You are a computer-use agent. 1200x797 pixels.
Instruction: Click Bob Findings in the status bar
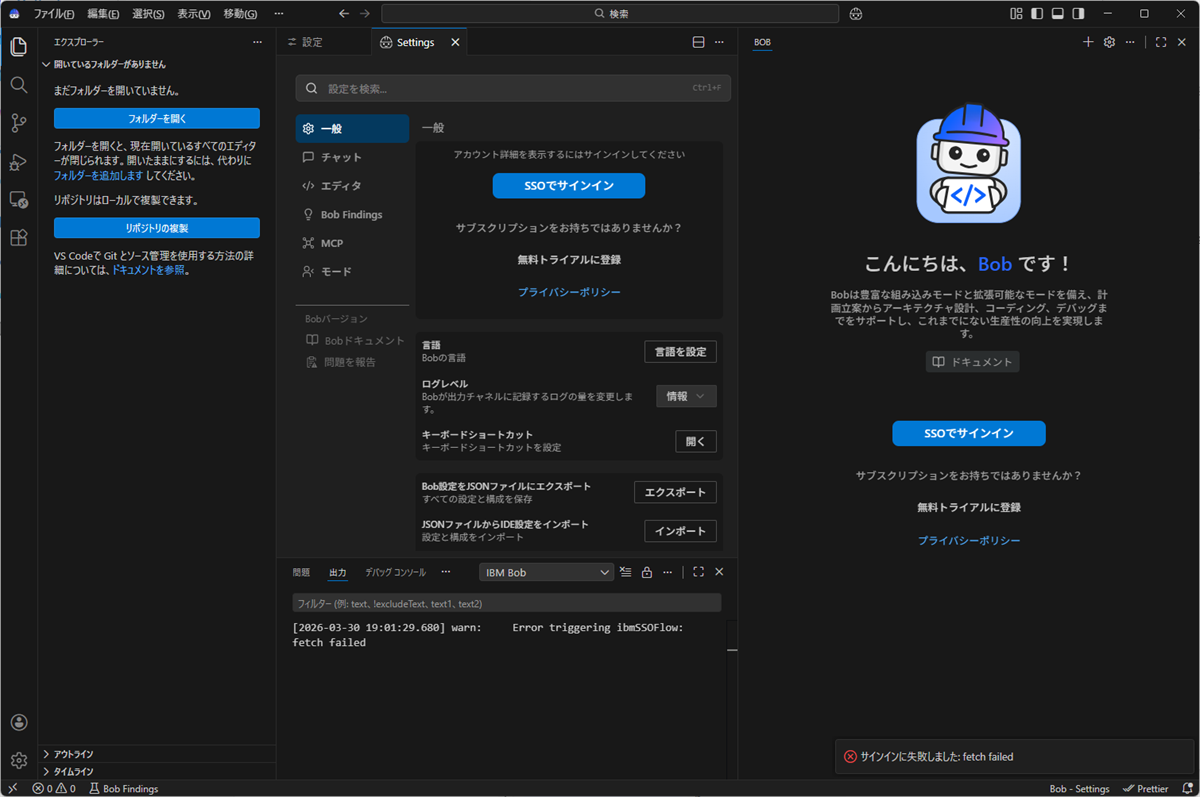(x=124, y=789)
